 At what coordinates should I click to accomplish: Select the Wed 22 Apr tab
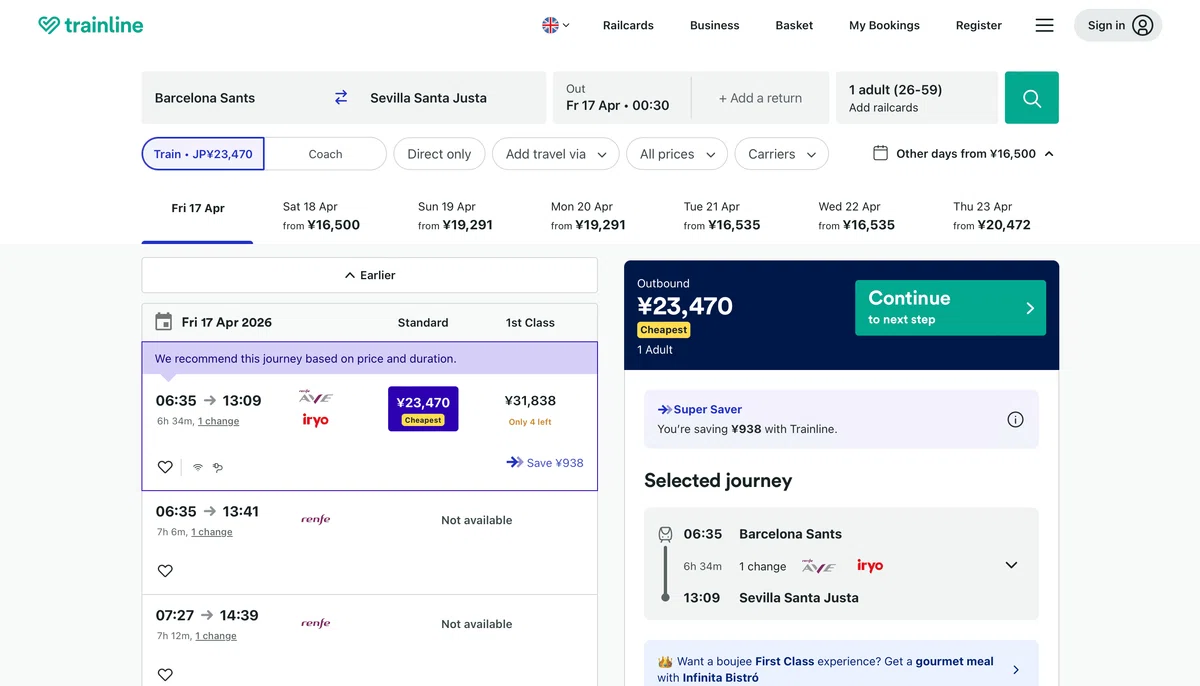856,215
